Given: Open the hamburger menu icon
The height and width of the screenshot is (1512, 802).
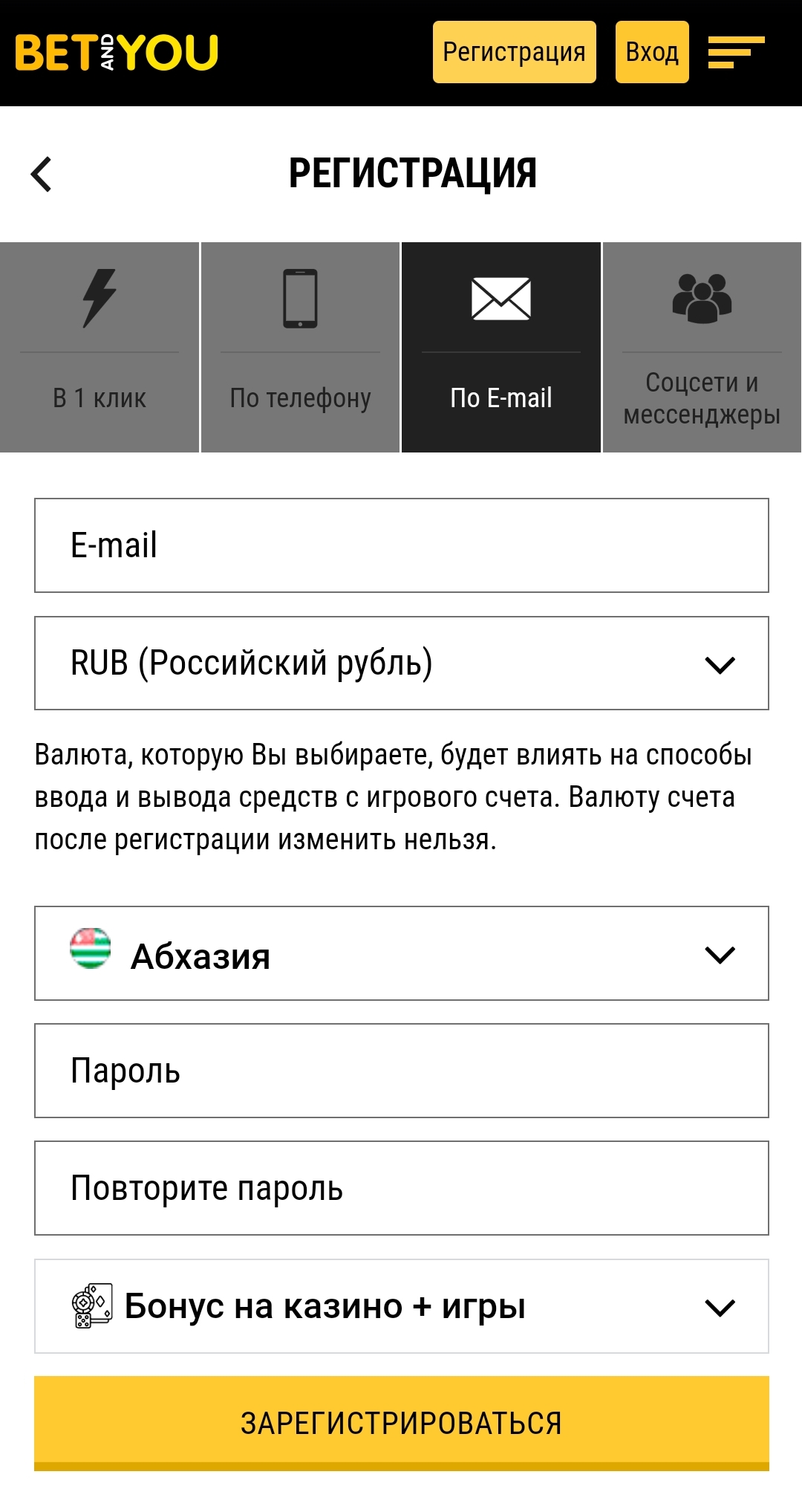Looking at the screenshot, I should pos(735,52).
